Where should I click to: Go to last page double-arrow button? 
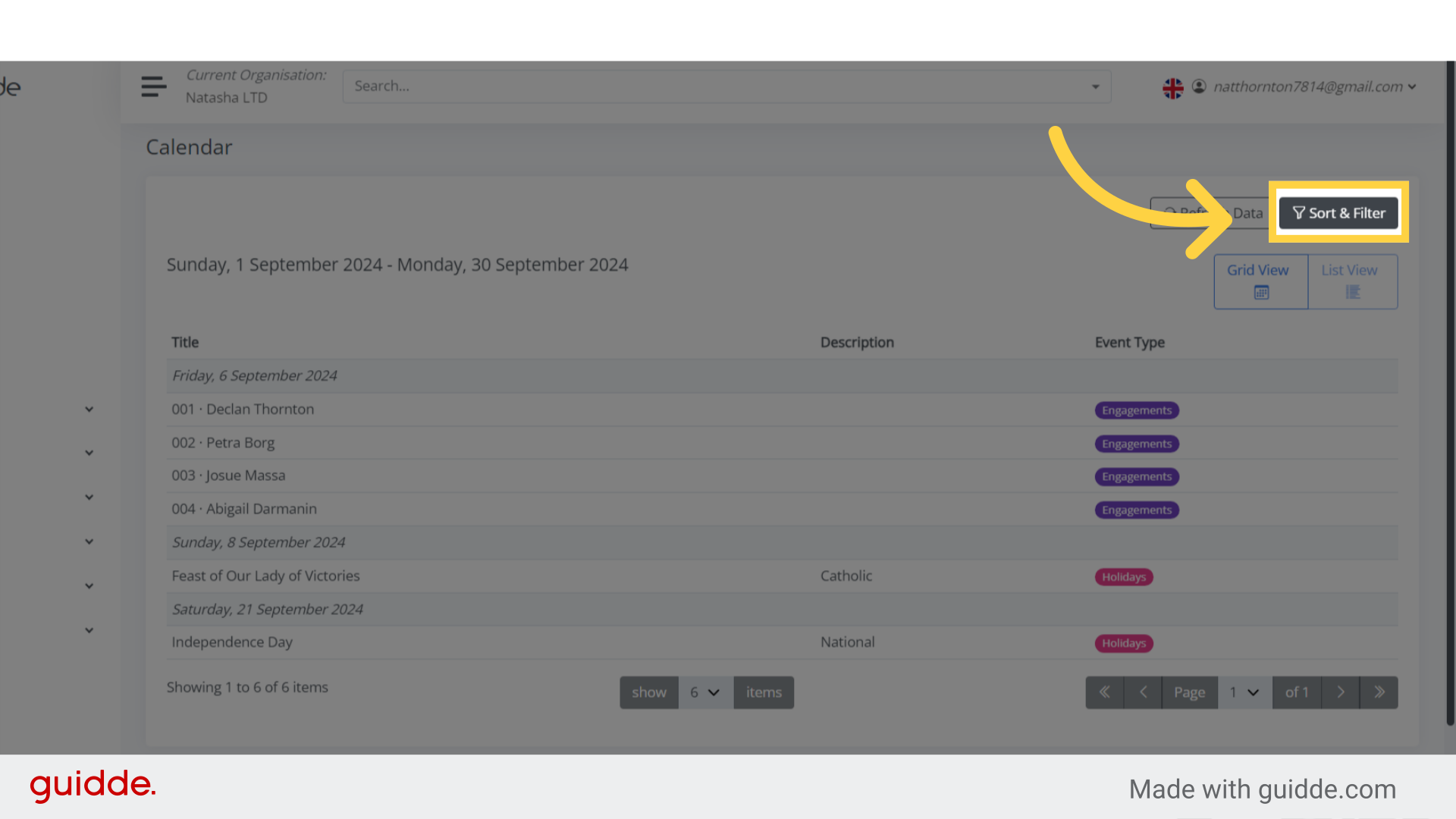point(1379,692)
